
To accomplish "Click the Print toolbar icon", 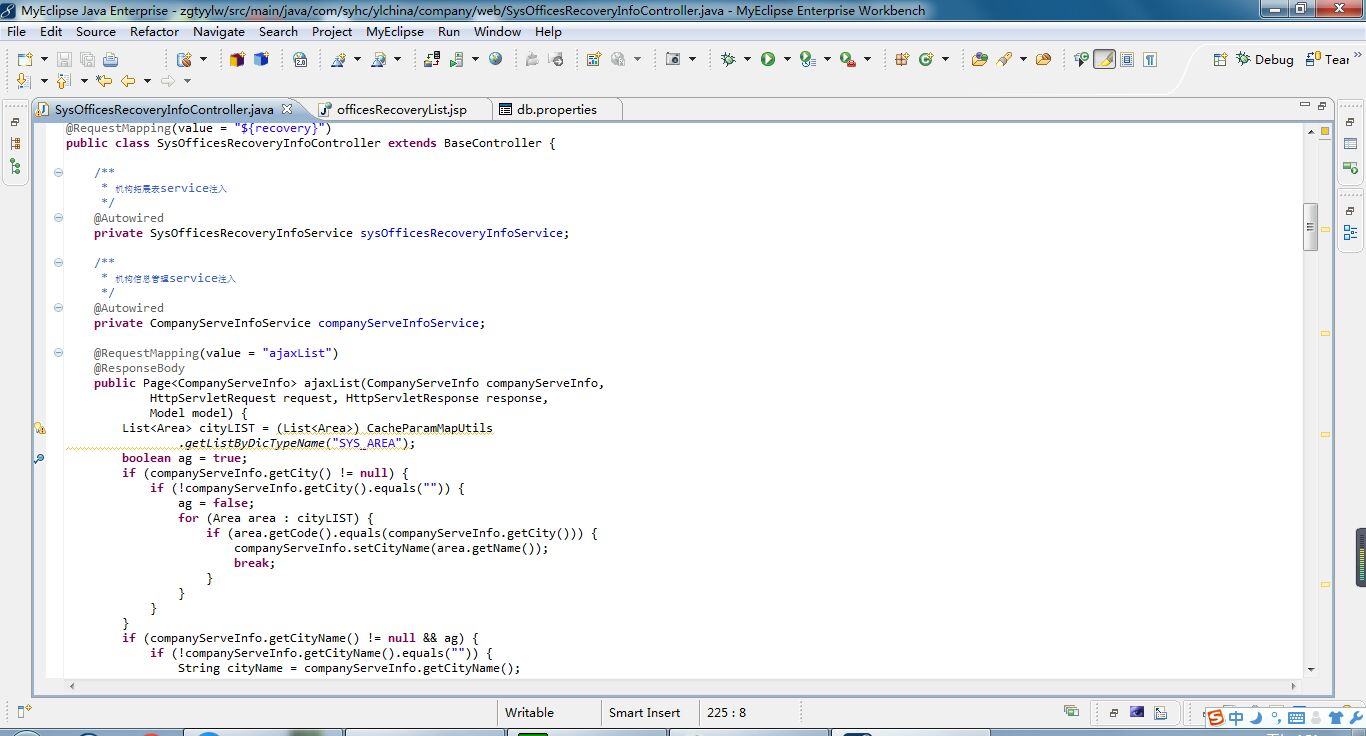I will point(111,60).
